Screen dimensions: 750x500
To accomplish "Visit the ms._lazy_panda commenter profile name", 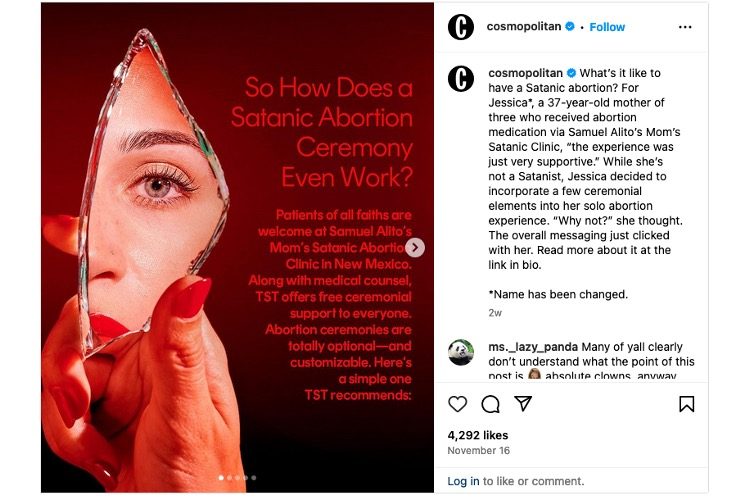I will tap(525, 346).
